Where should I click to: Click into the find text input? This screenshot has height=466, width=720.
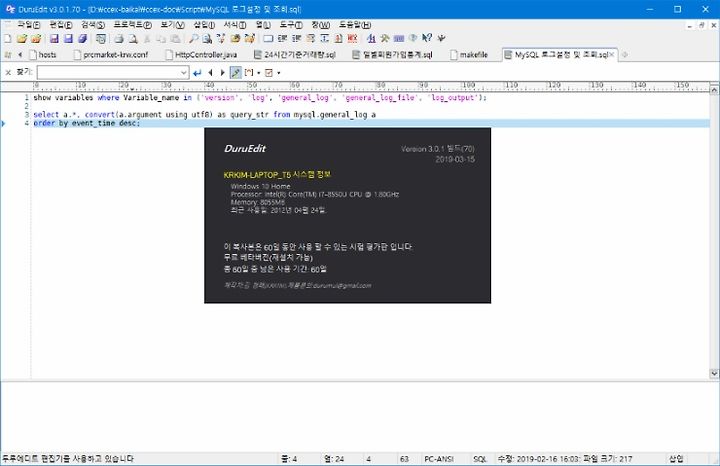pos(108,73)
